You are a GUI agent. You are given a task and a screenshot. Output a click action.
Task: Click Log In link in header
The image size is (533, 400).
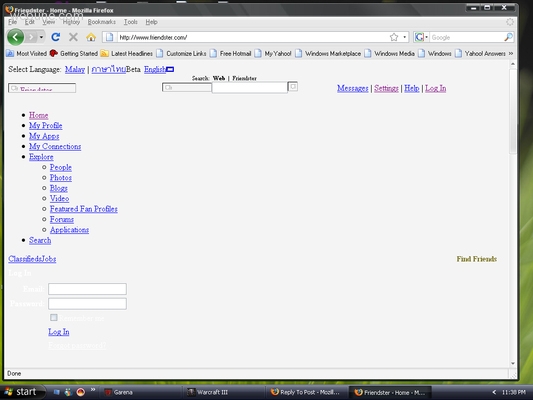point(435,88)
